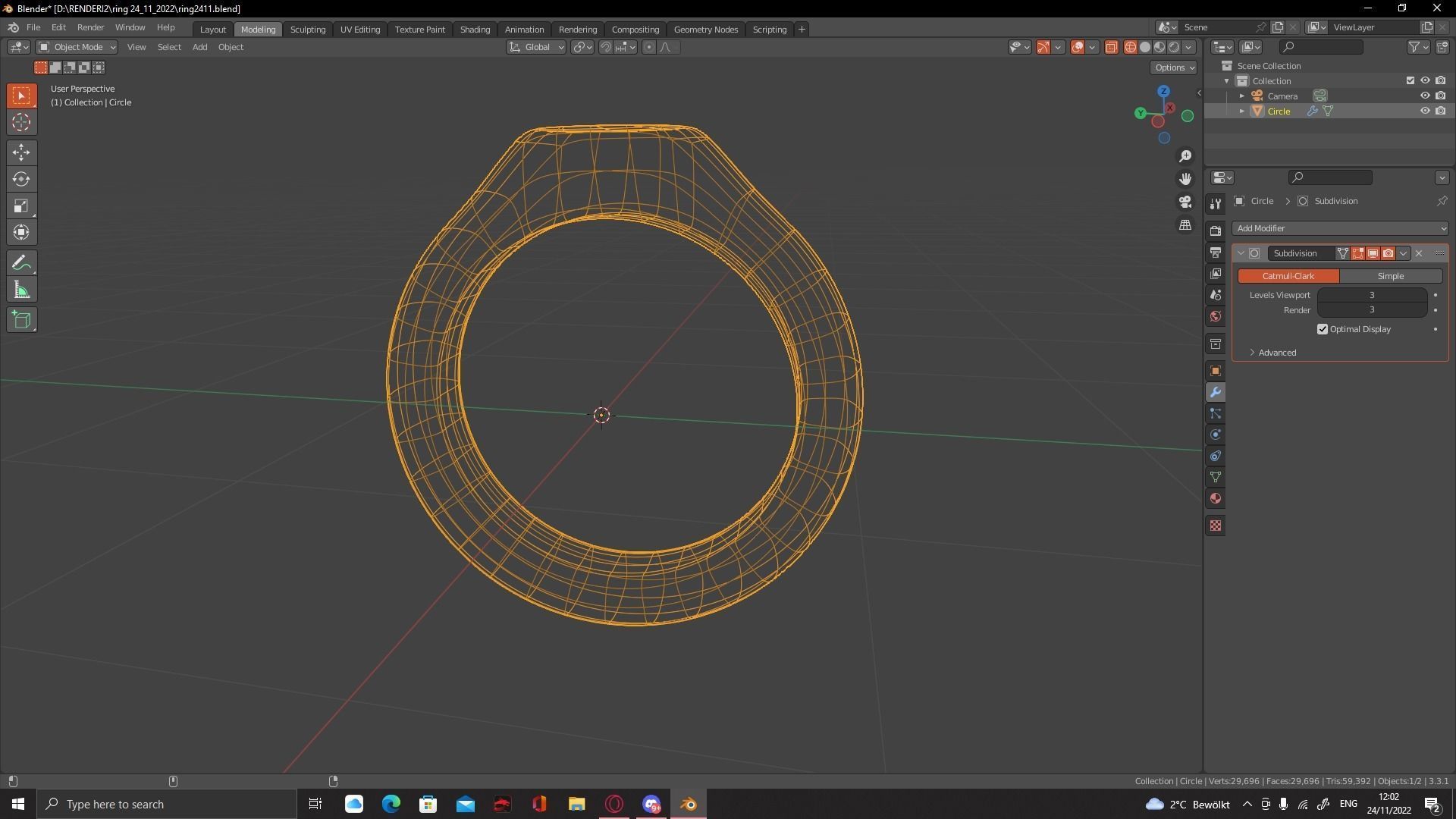
Task: Open the Modifier properties wrench tab
Action: click(x=1216, y=392)
